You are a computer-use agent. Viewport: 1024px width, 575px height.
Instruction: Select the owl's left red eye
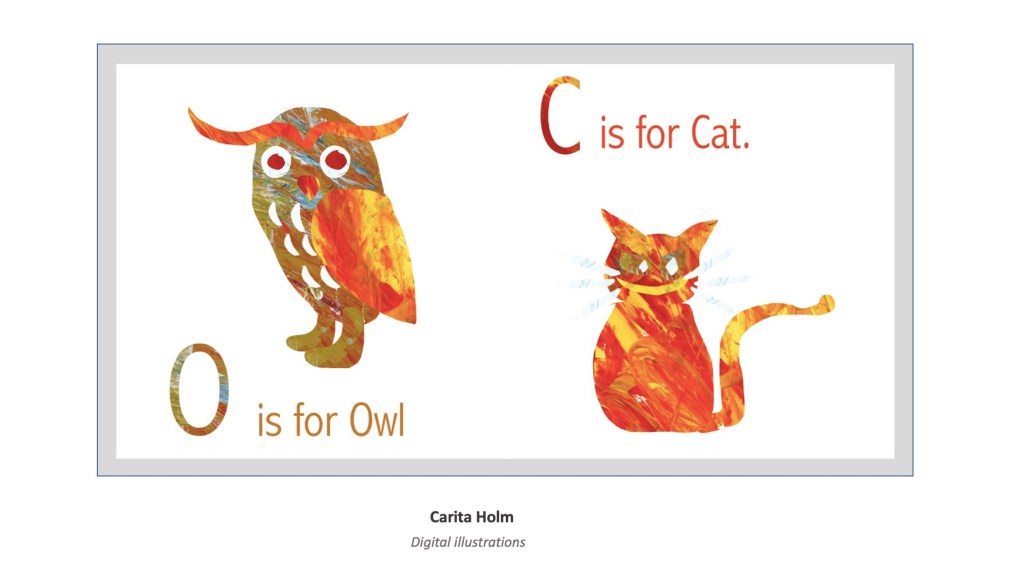click(x=277, y=161)
